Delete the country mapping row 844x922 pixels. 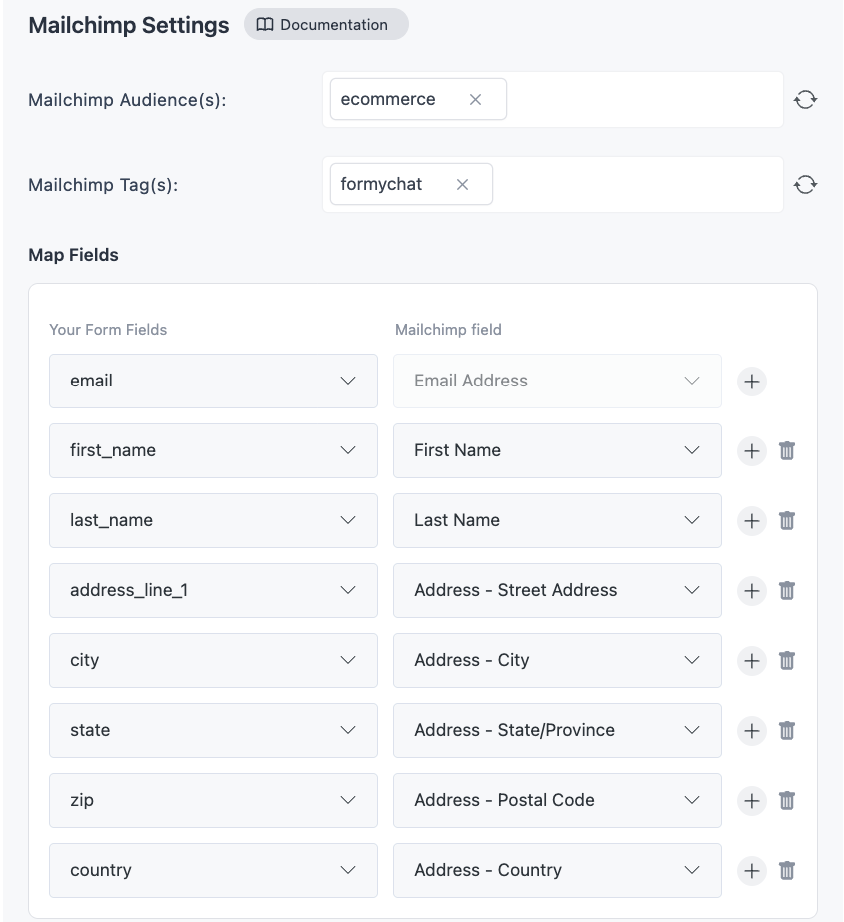point(787,871)
